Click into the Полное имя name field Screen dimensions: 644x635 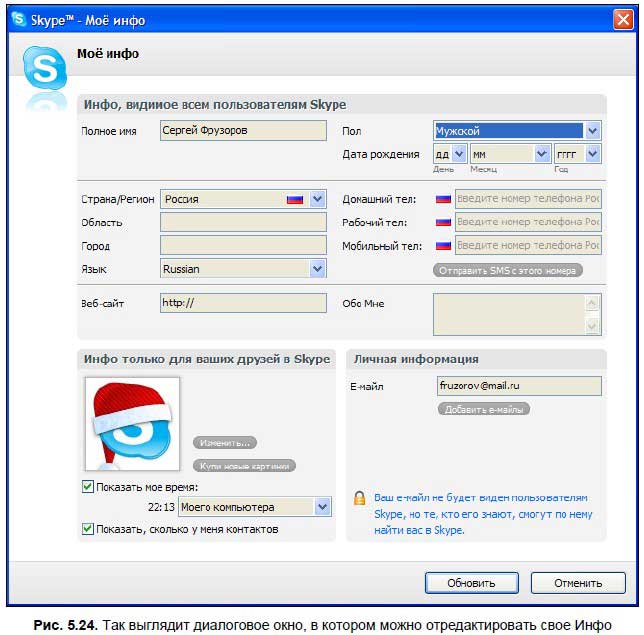click(243, 131)
